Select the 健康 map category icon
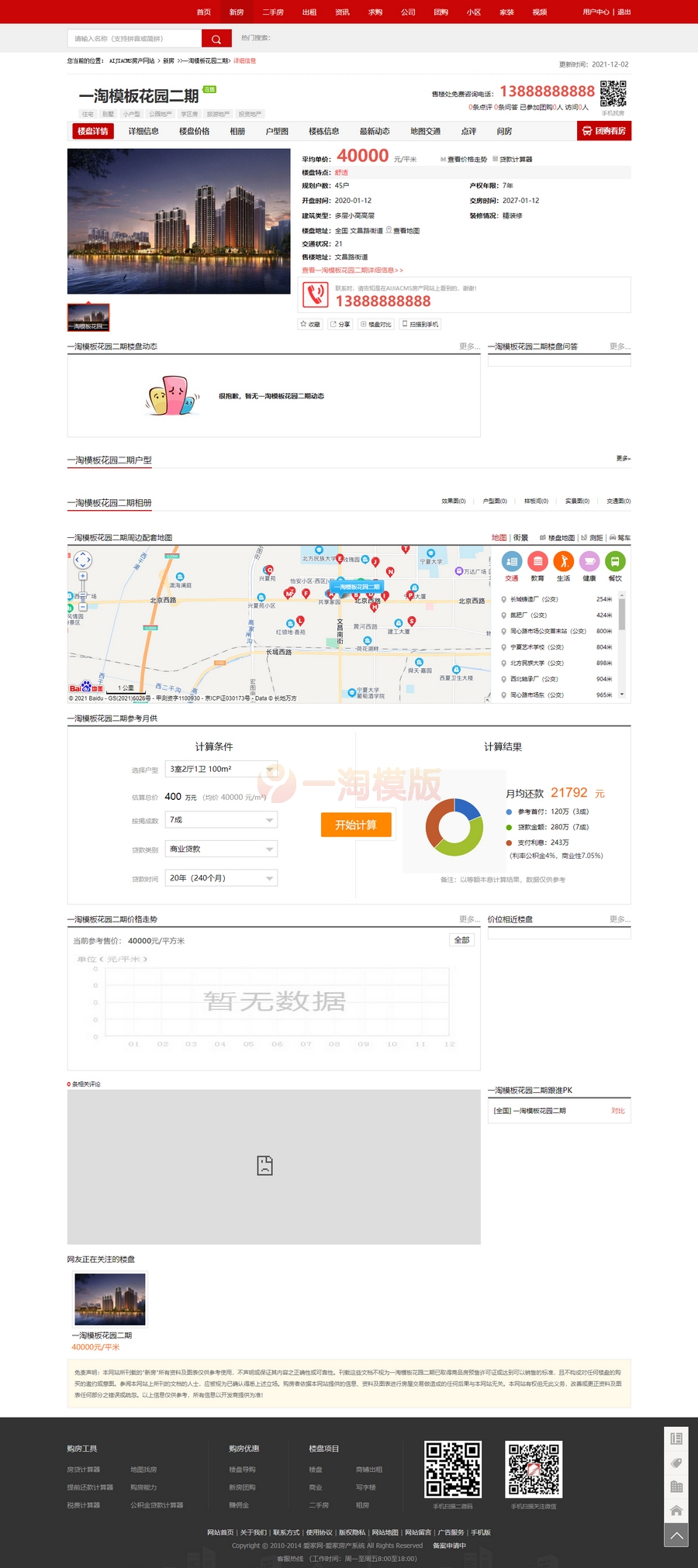The height and width of the screenshot is (1568, 698). click(x=589, y=562)
